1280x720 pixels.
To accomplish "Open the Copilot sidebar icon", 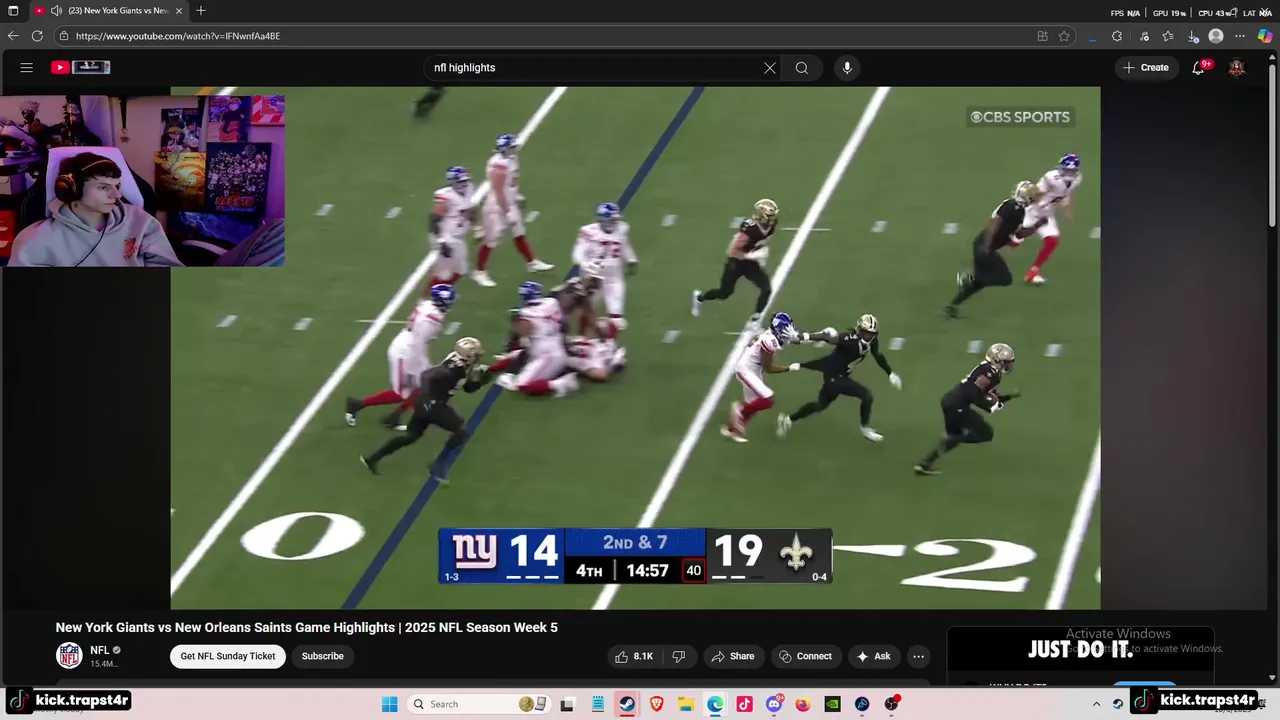I will pyautogui.click(x=1265, y=36).
